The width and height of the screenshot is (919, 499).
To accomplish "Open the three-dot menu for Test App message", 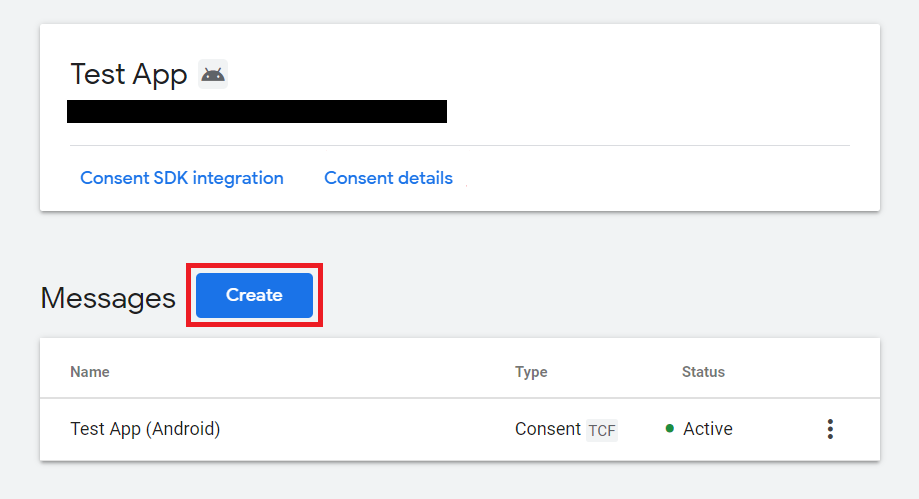I will pos(830,429).
